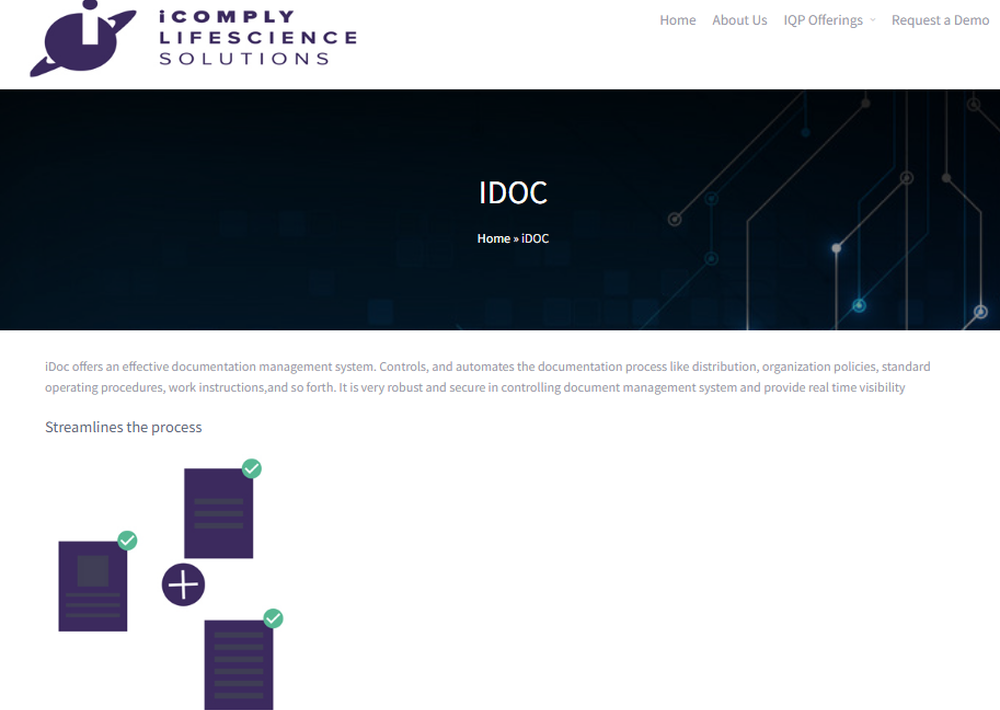The image size is (1000, 710).
Task: Click the Streamlines the process heading
Action: [123, 427]
